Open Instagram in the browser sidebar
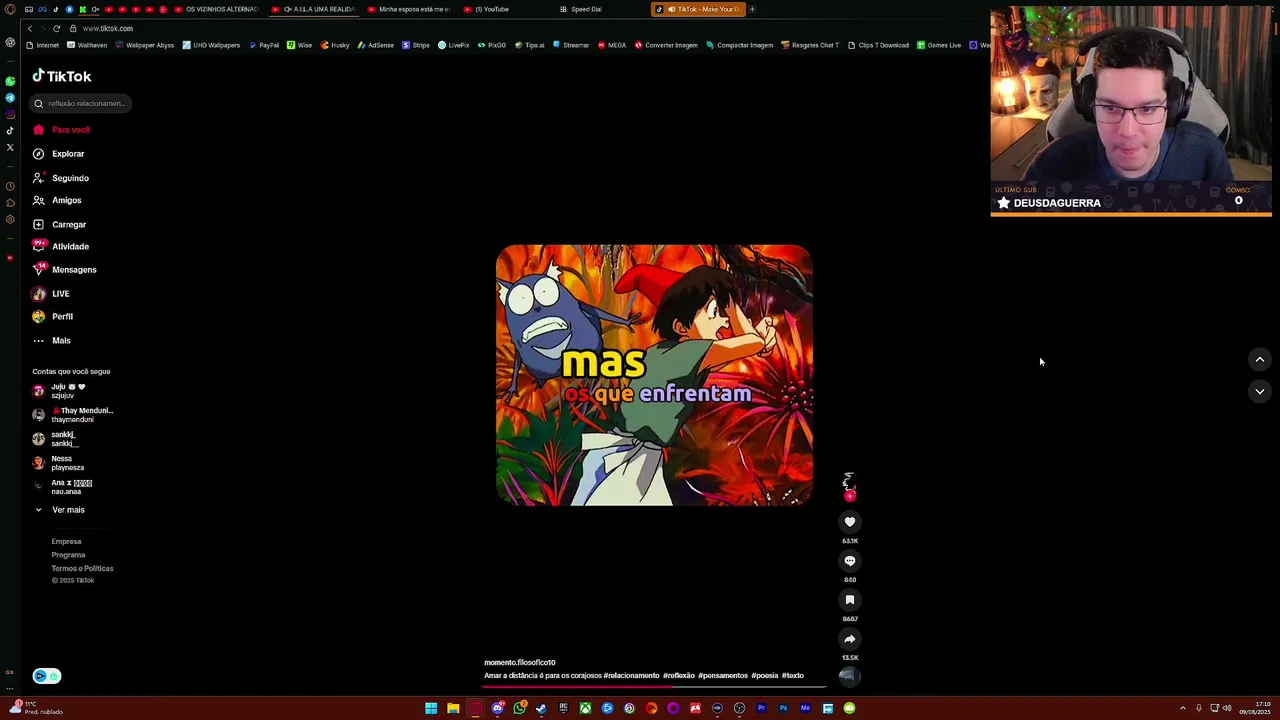The height and width of the screenshot is (720, 1280). pos(10,114)
